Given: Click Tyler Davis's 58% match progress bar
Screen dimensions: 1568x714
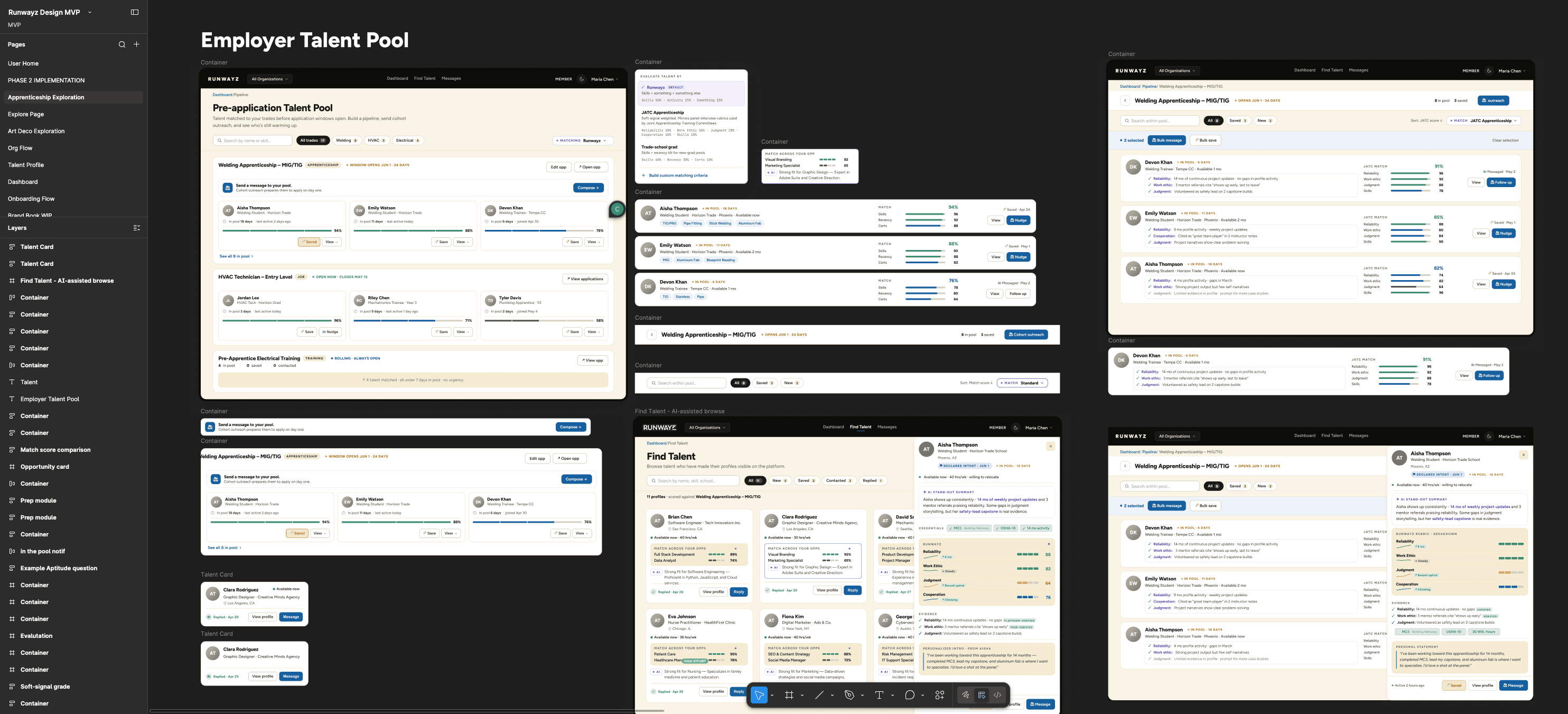Looking at the screenshot, I should point(539,321).
